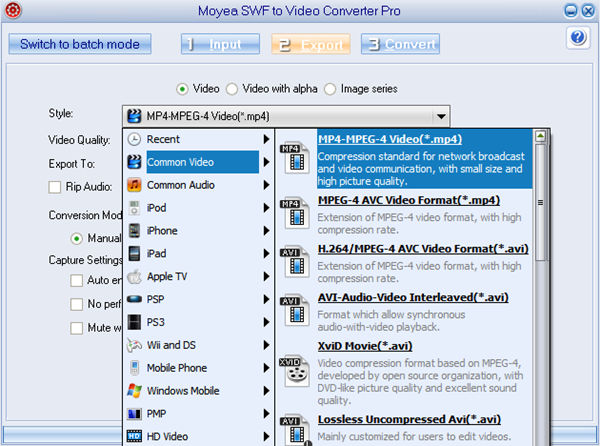600x446 pixels.
Task: Click the clapperboard icon in the Style box
Action: coord(134,116)
